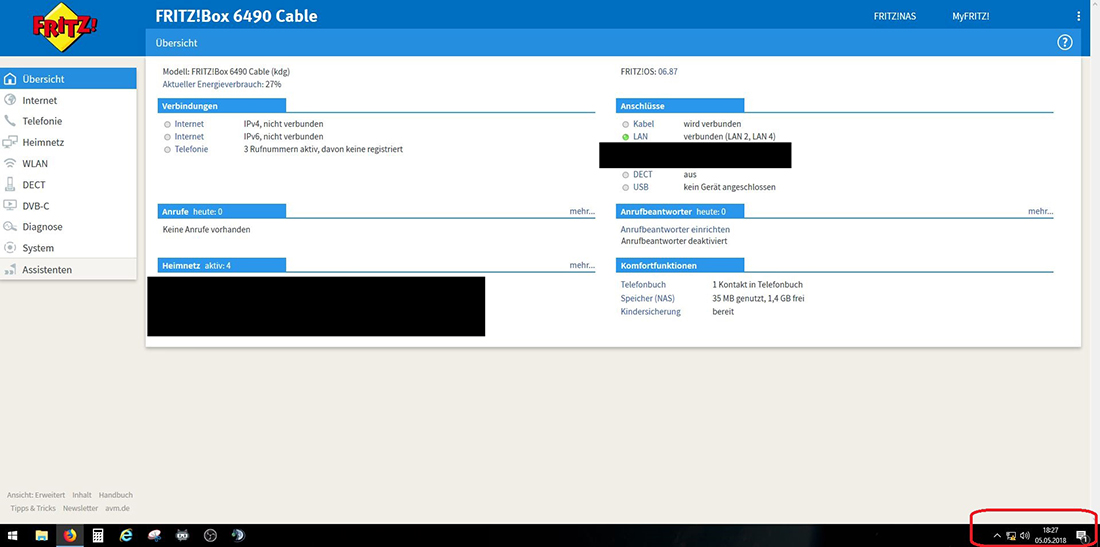Click Internet link in the IPv6 row

pyautogui.click(x=189, y=137)
